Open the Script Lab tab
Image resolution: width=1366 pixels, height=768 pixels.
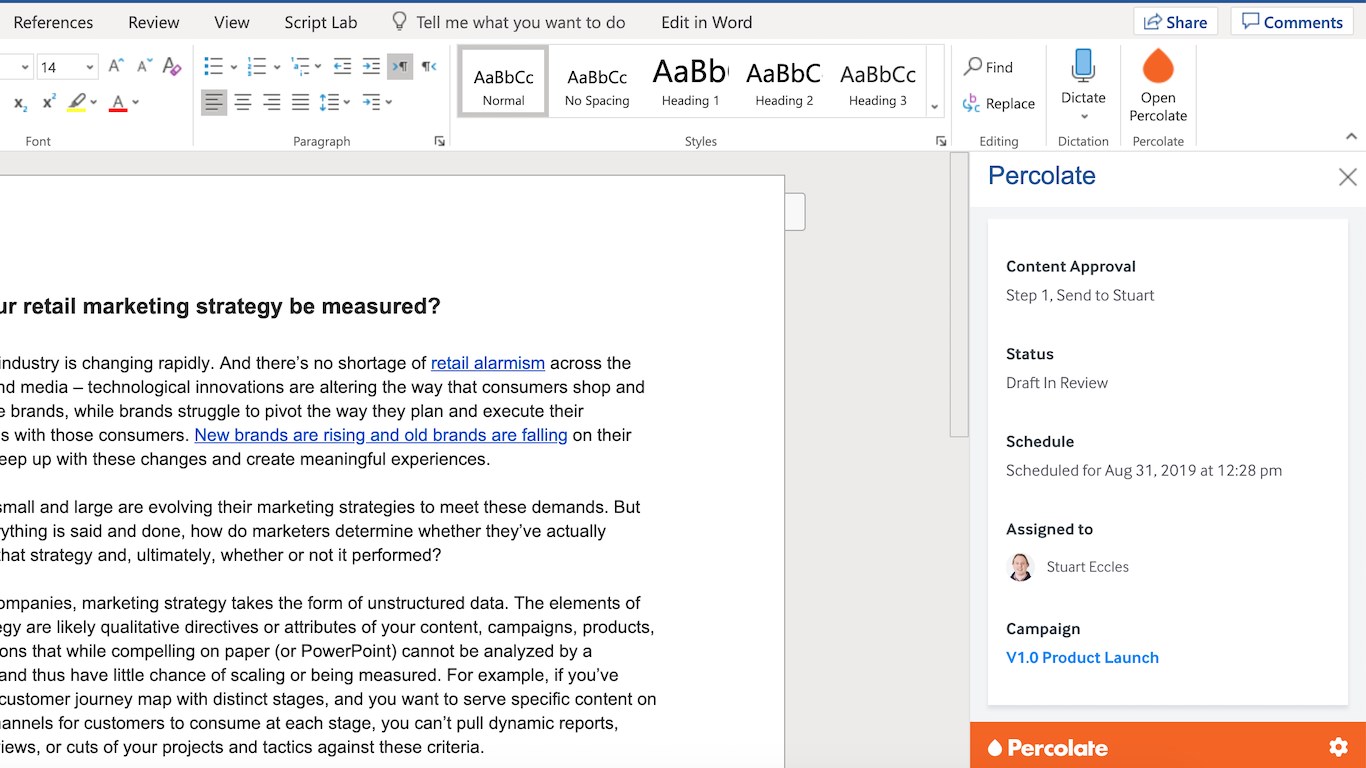coord(321,22)
